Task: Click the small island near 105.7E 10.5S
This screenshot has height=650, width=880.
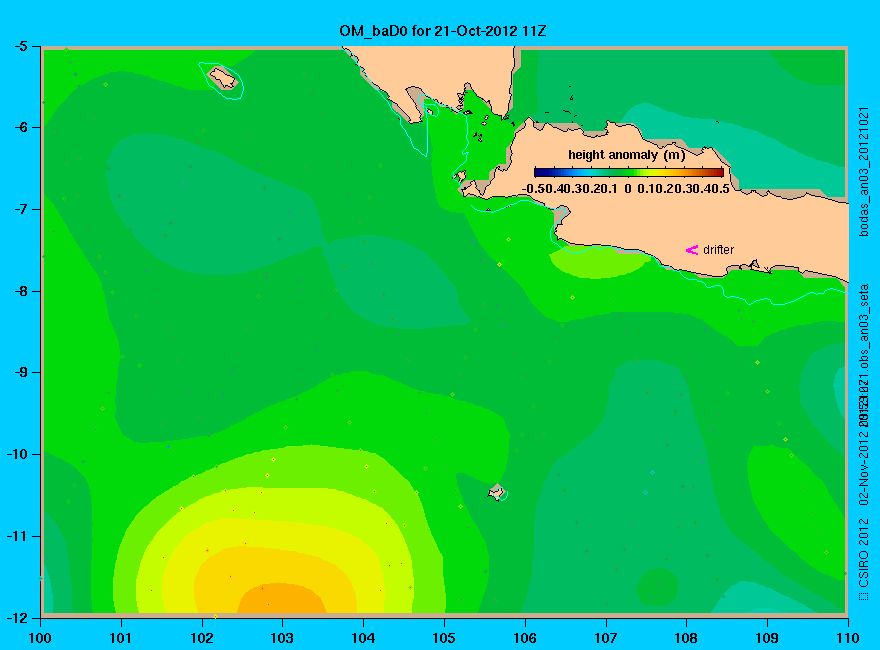Action: pos(496,492)
